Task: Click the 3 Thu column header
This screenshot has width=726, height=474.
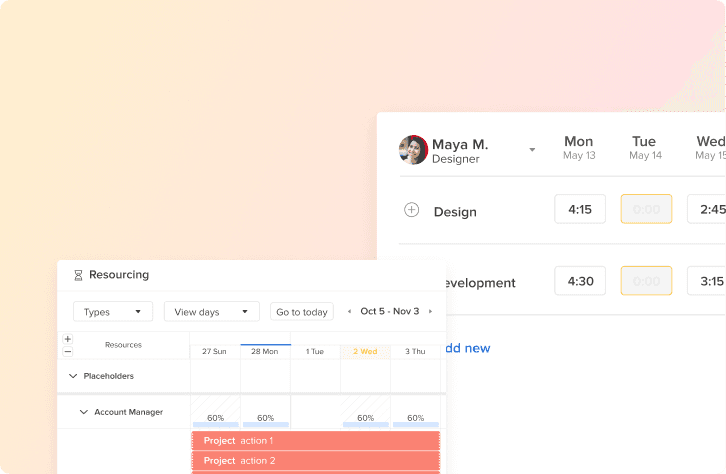Action: click(x=415, y=351)
